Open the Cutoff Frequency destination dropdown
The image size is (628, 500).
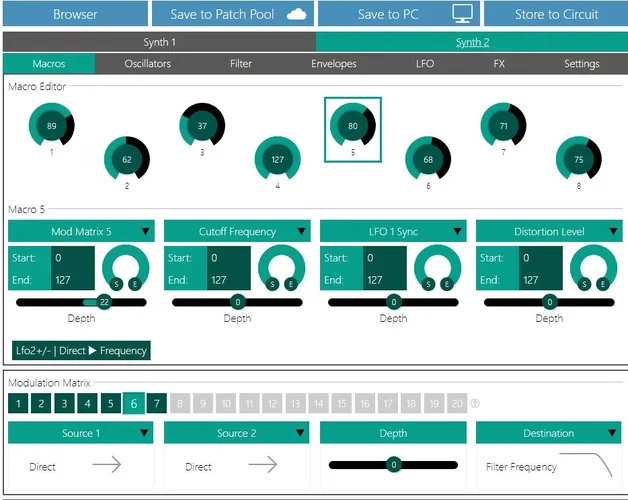(237, 231)
